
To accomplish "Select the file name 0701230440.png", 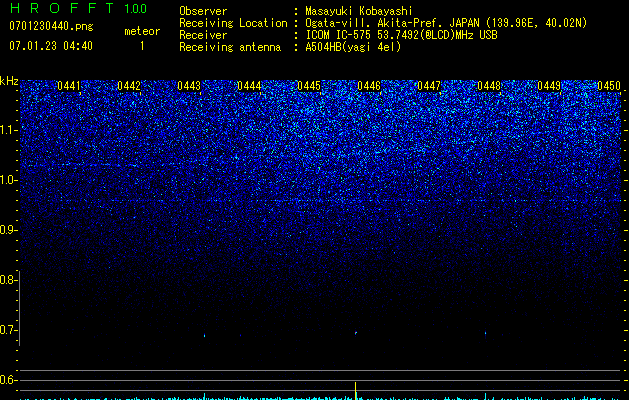I will point(51,26).
